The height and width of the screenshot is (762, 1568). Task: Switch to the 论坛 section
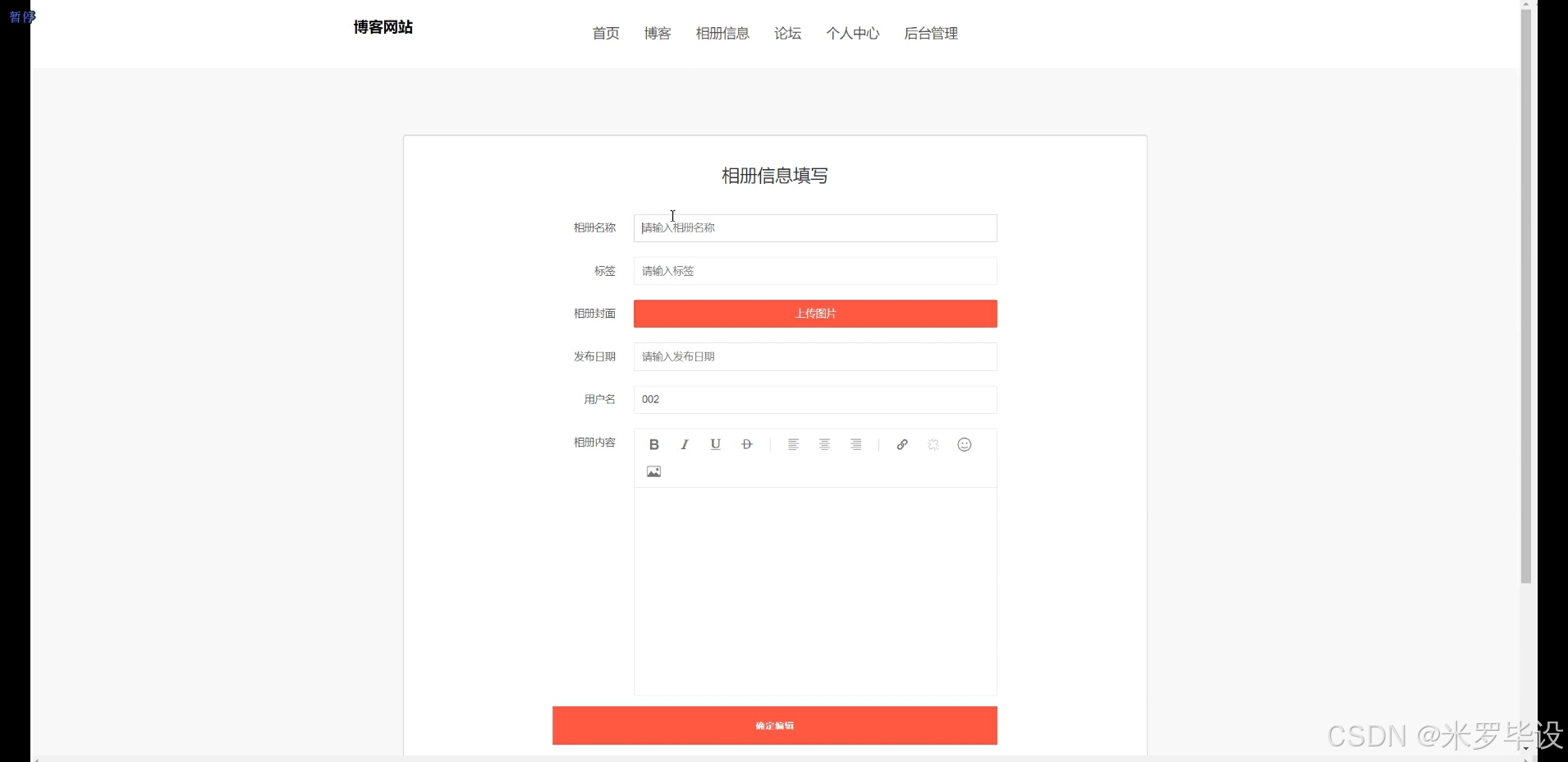tap(786, 34)
